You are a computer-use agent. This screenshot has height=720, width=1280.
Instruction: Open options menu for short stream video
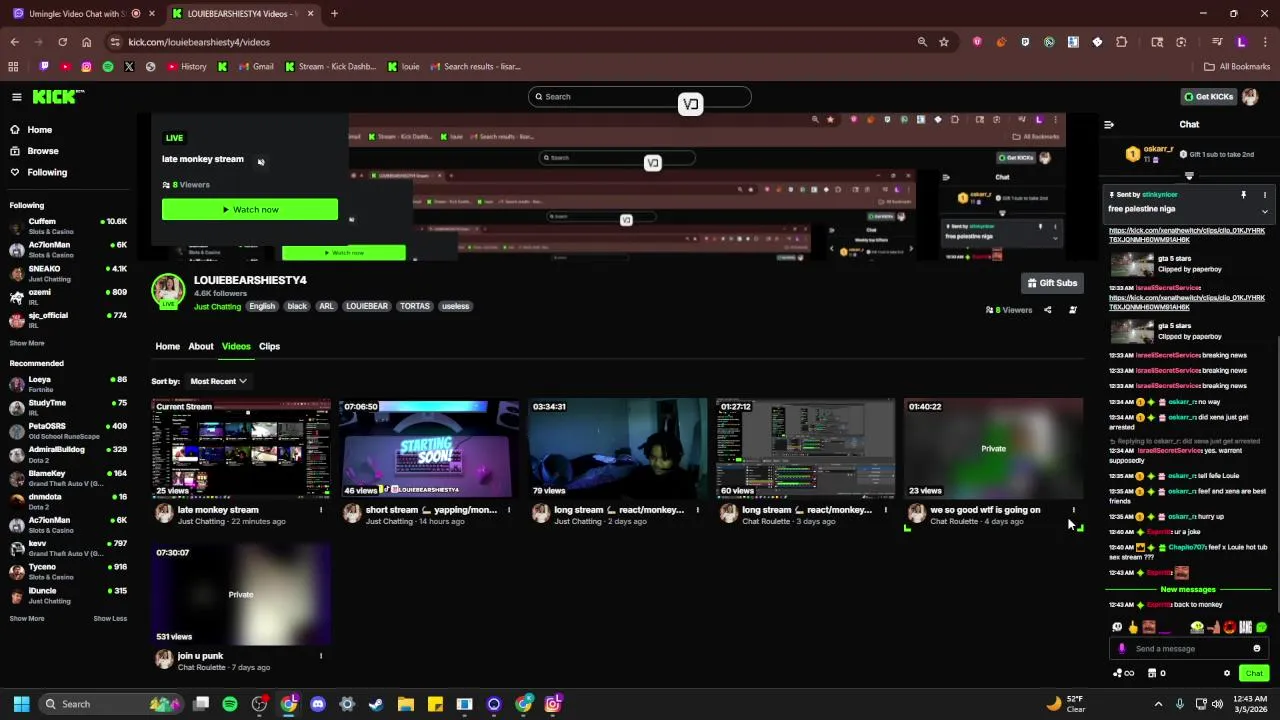509,510
